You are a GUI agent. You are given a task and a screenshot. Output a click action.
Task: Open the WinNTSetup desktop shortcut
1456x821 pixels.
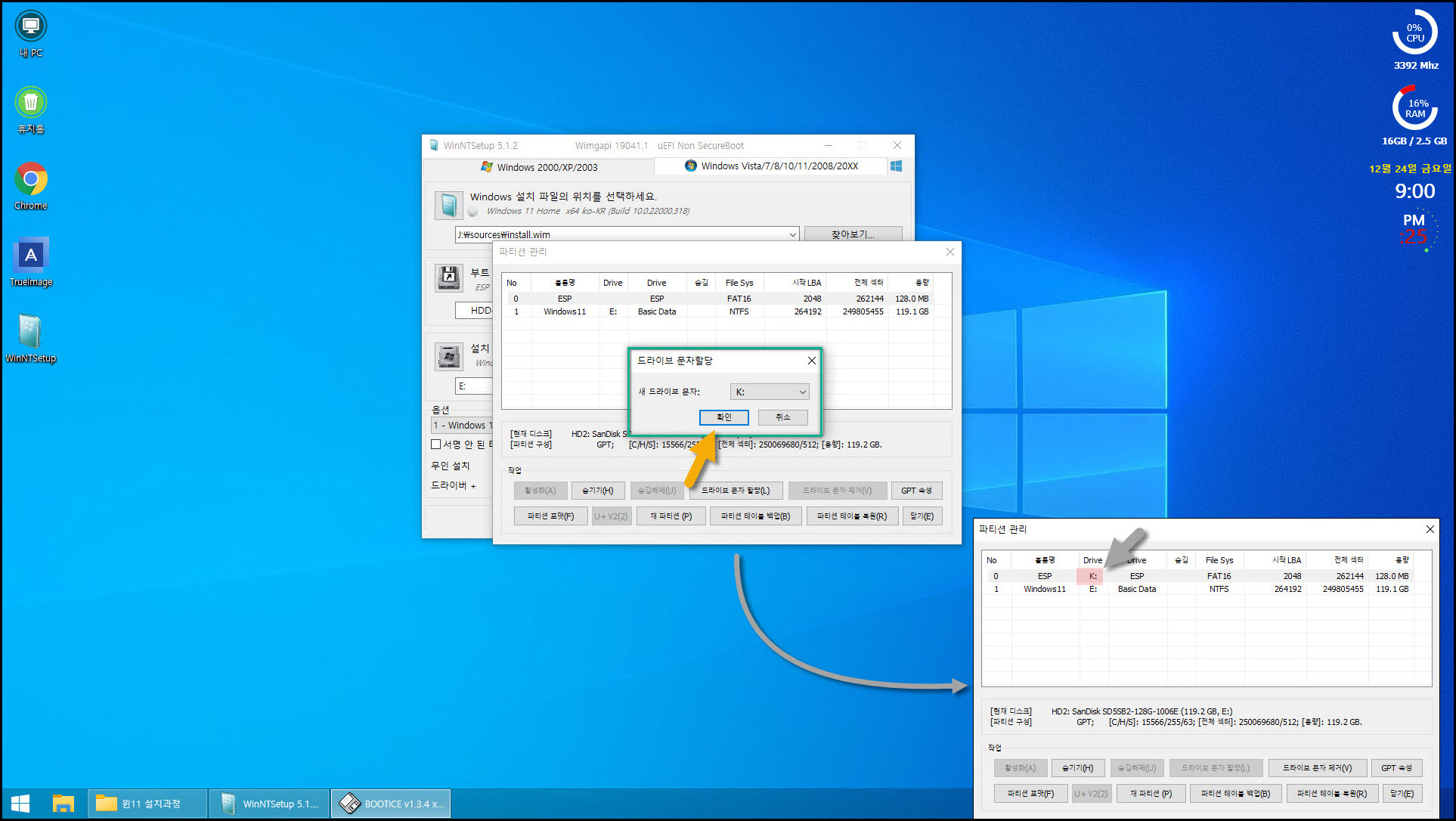(x=30, y=339)
